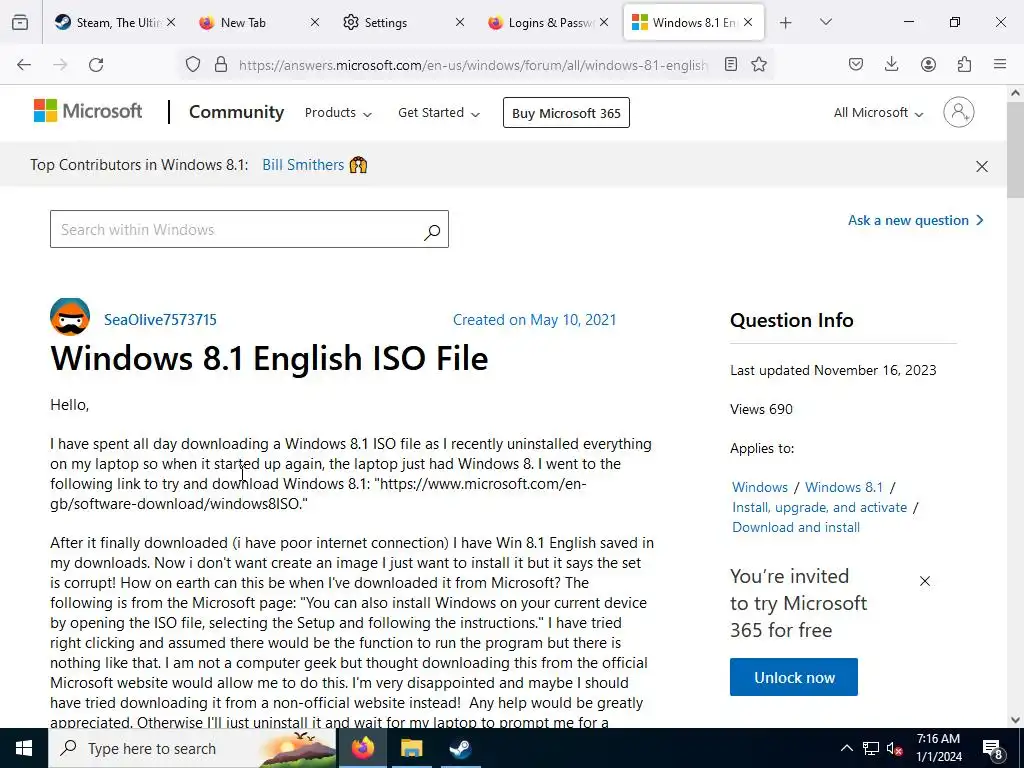Open the Download and install link
Screen dimensions: 1024x768
coord(795,528)
